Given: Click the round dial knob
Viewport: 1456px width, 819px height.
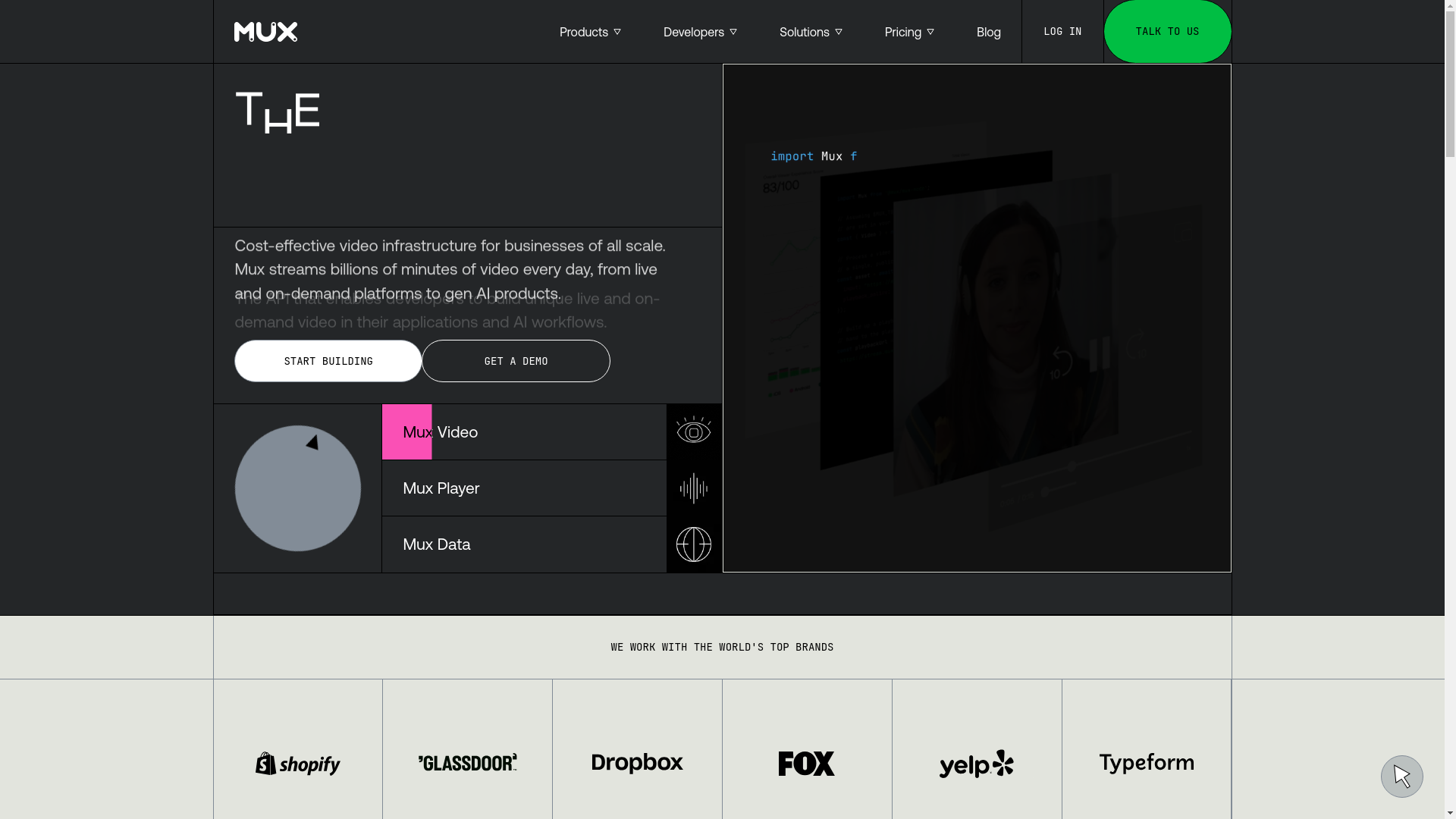Looking at the screenshot, I should [297, 488].
